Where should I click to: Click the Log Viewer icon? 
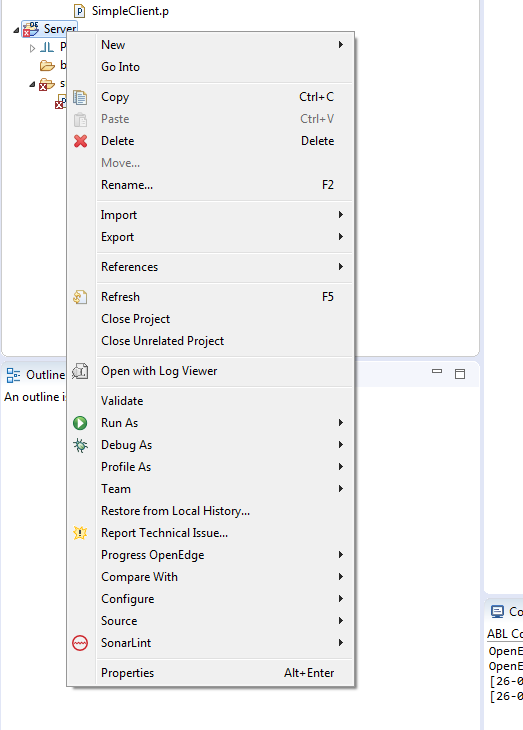tap(80, 372)
